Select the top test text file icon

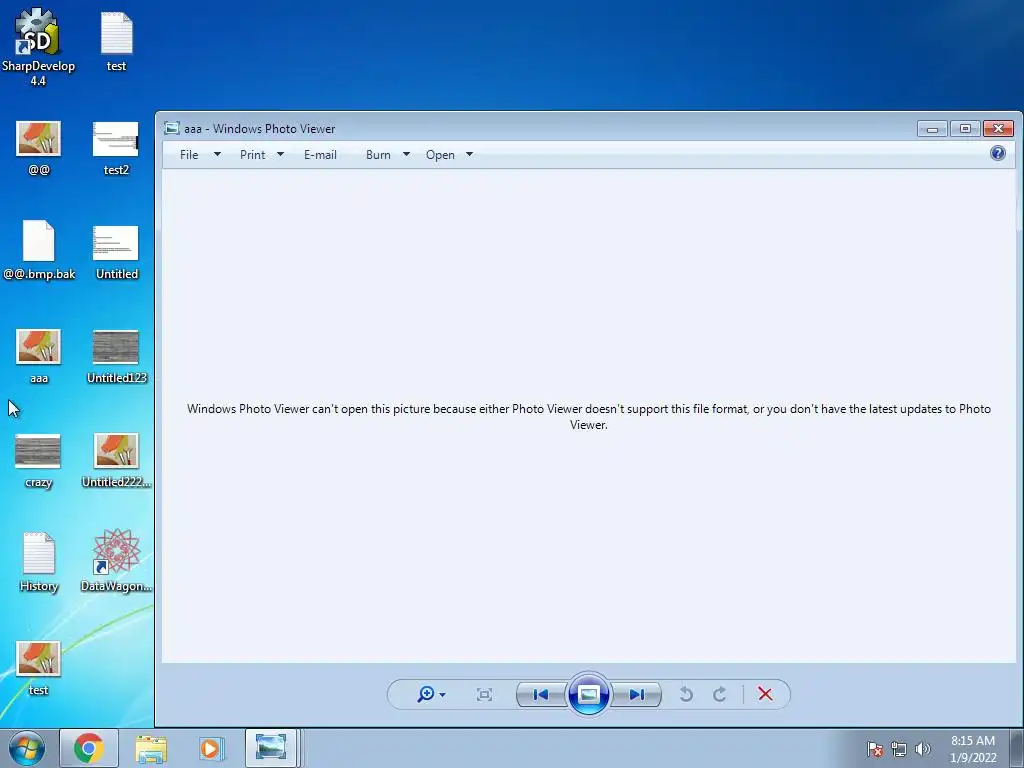pyautogui.click(x=116, y=40)
